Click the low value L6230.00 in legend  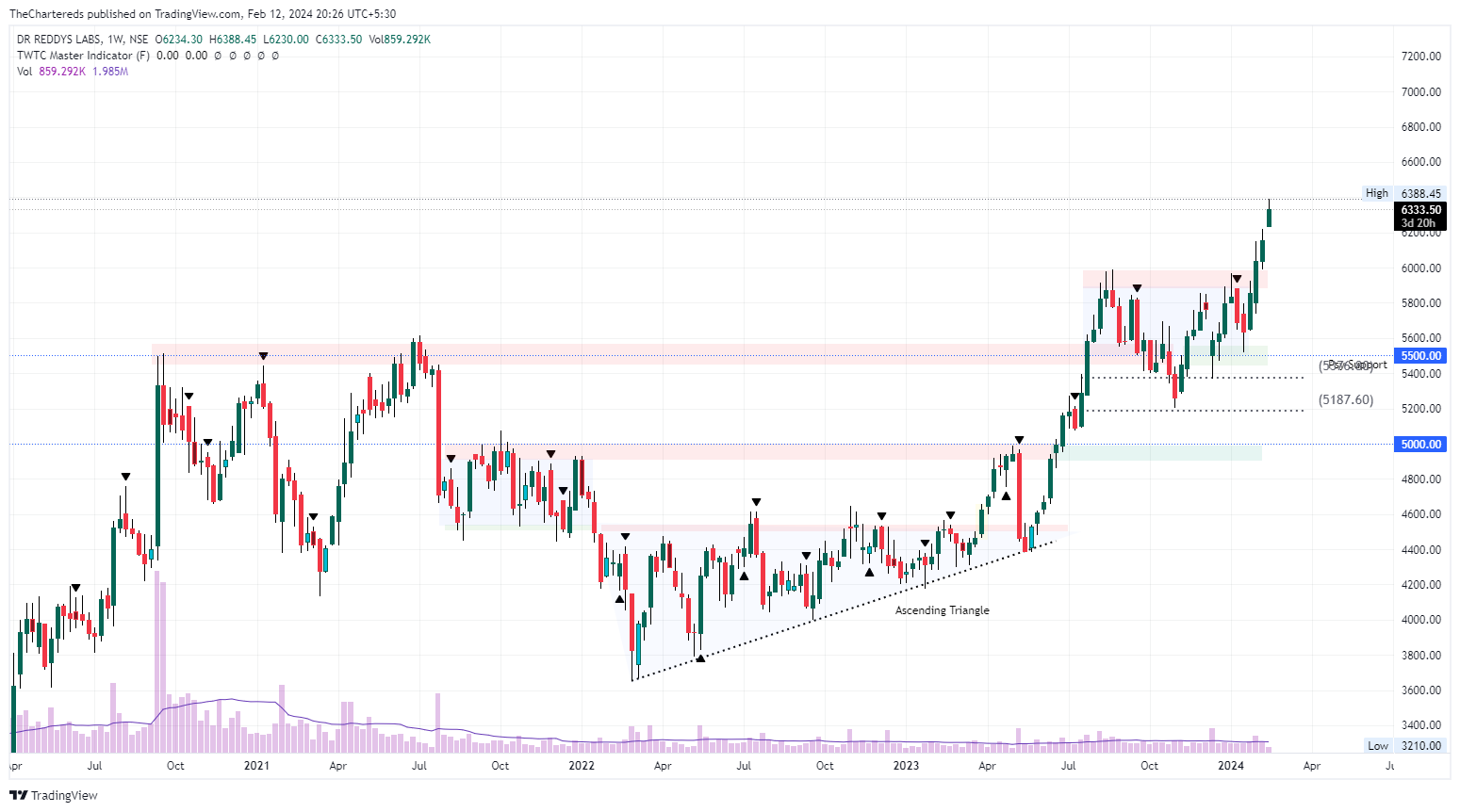click(286, 40)
